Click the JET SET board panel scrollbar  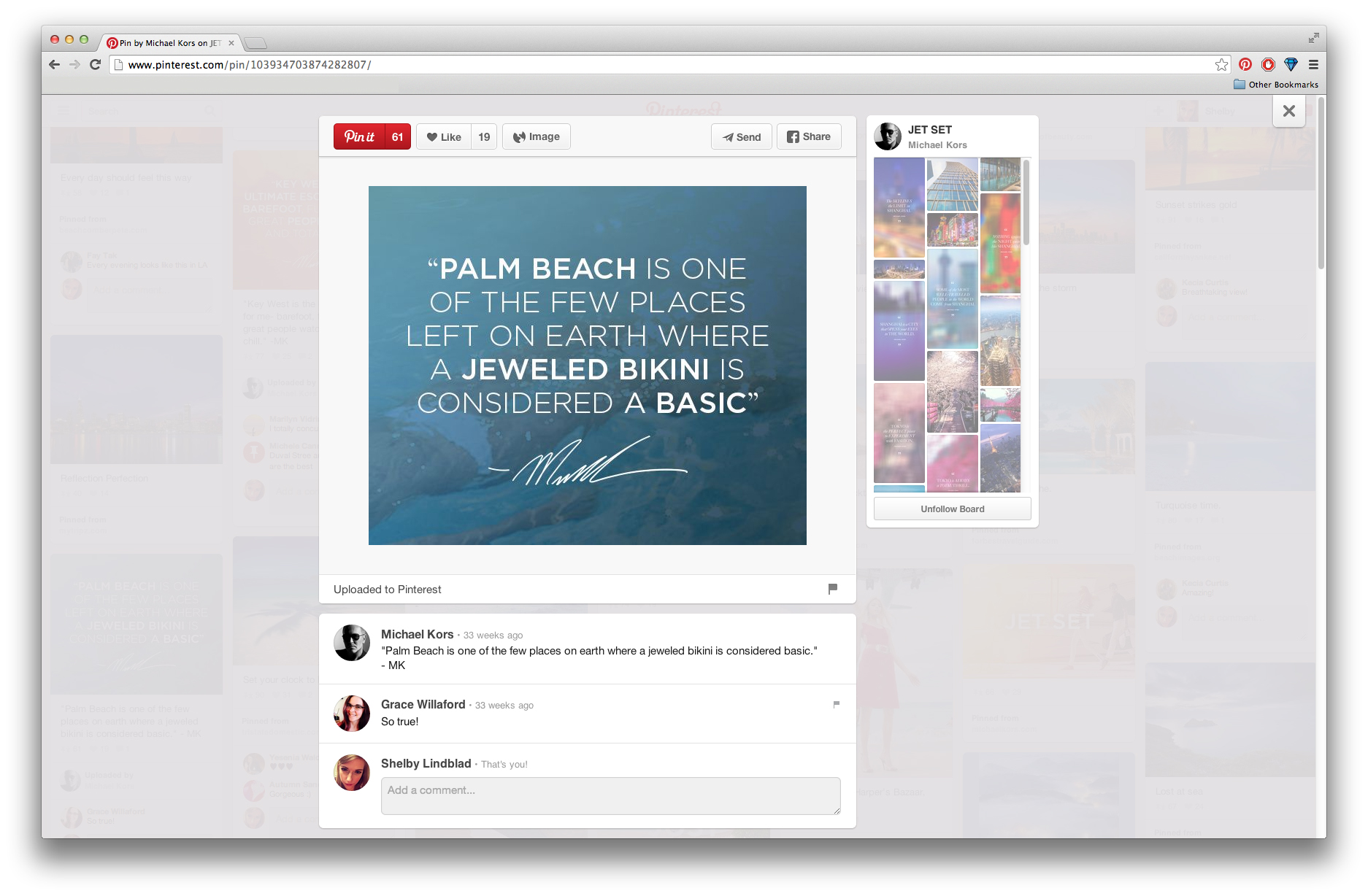(1026, 203)
